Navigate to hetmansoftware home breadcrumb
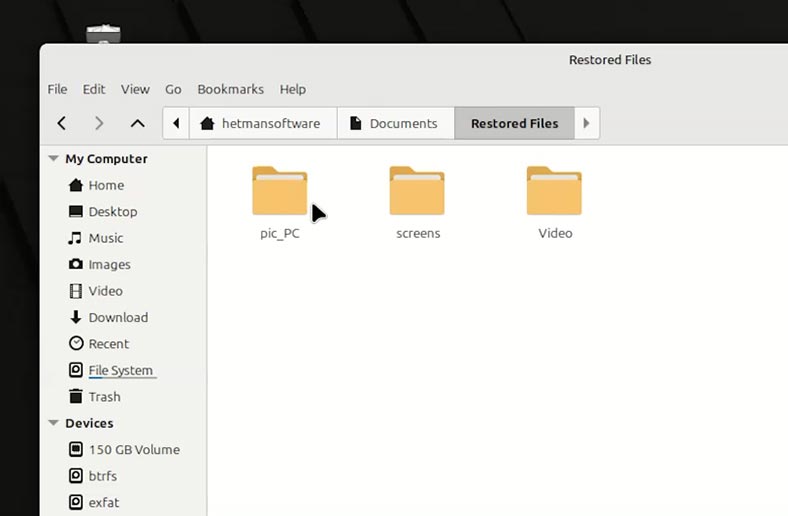Screen dimensions: 788x516 pyautogui.click(x=262, y=124)
